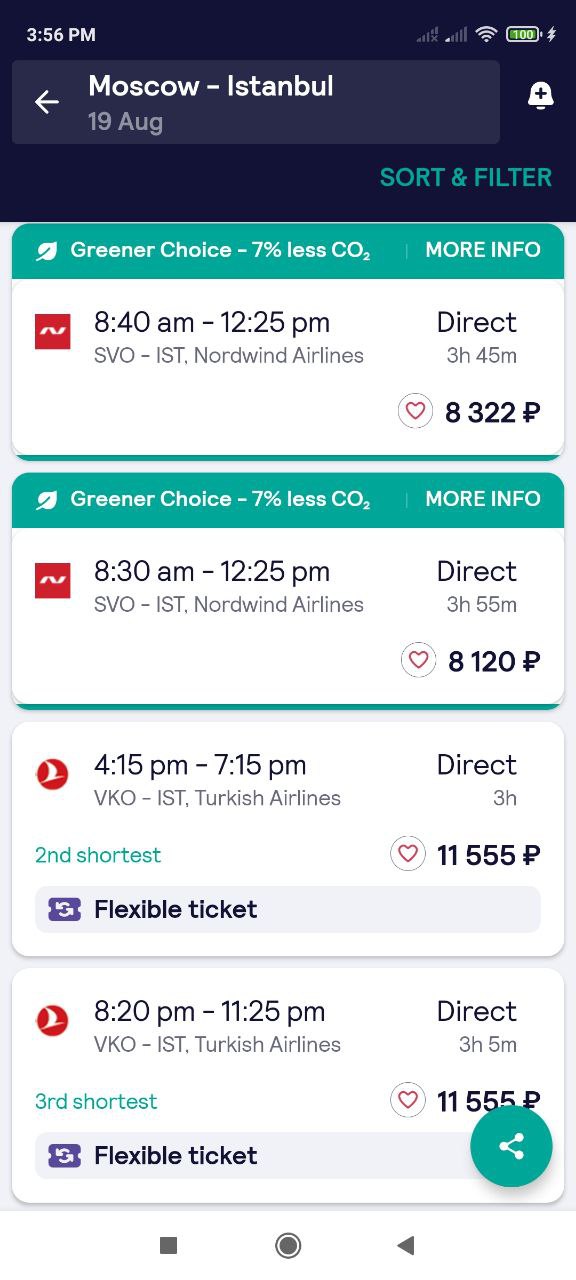Screen dimensions: 576x1280
Task: Tap the back arrow next to Moscow - Istanbul
Action: pyautogui.click(x=47, y=102)
